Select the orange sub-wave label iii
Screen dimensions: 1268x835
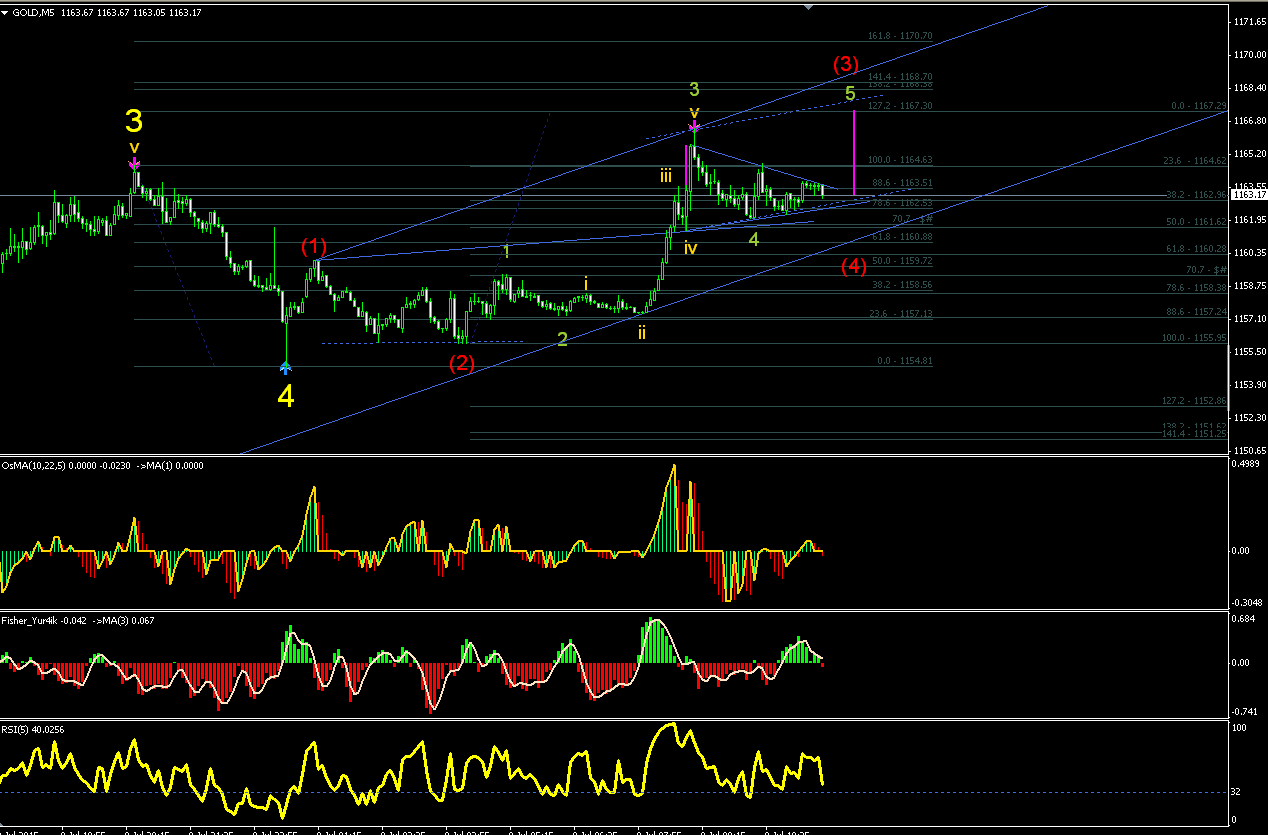pos(665,176)
